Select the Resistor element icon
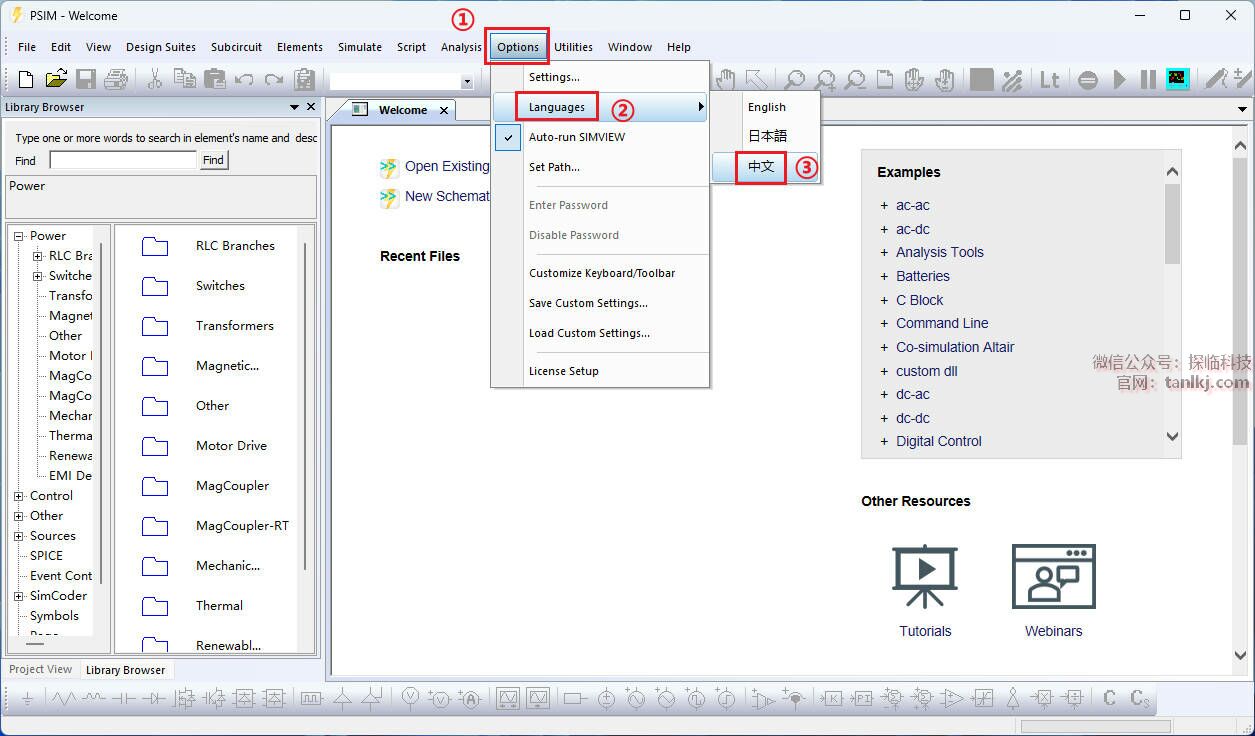The height and width of the screenshot is (736, 1255). 63,699
